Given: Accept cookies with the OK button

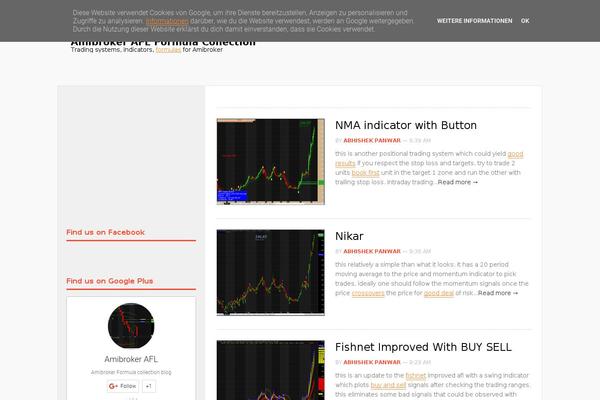Looking at the screenshot, I should click(525, 21).
